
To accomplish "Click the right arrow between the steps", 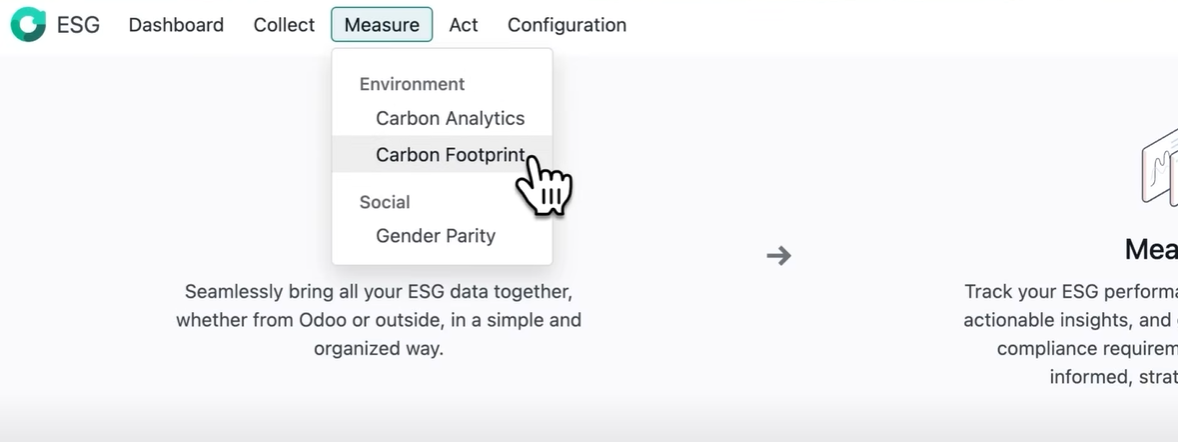I will tap(779, 256).
